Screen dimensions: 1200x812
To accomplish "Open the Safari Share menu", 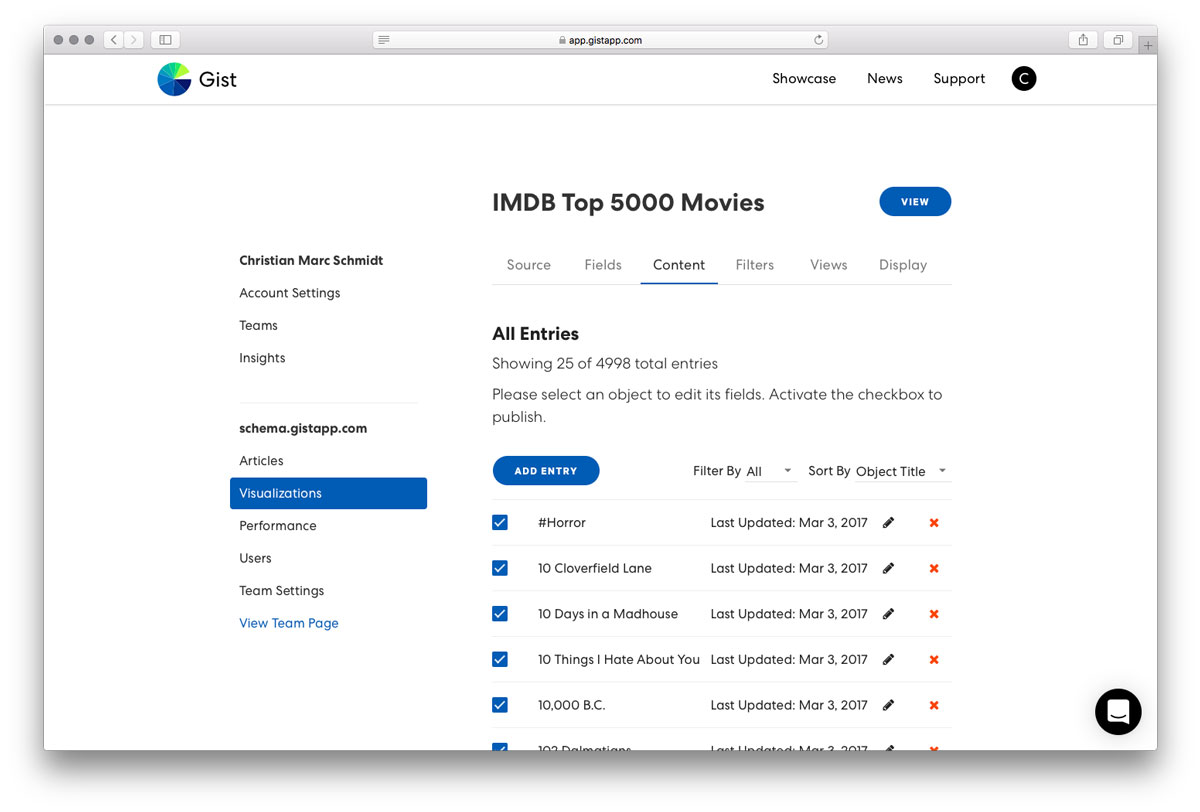I will 1083,40.
